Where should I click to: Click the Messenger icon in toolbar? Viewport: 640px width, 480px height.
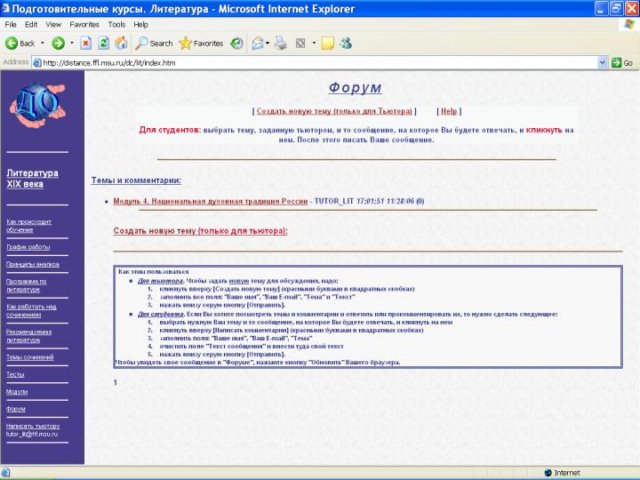pos(346,43)
